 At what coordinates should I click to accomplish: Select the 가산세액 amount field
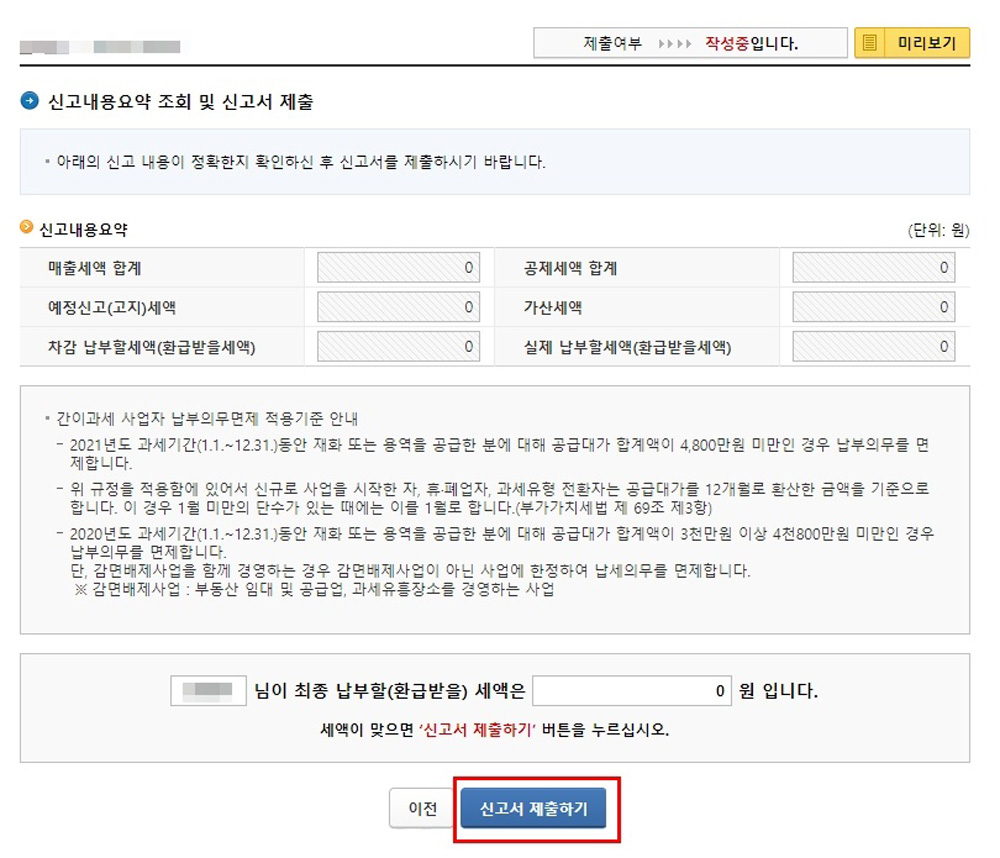point(874,307)
